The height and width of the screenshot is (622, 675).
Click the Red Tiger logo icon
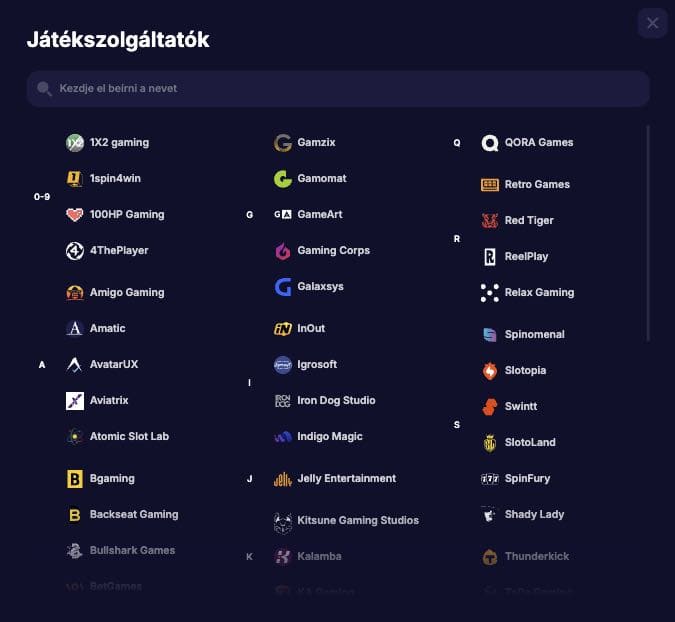click(x=490, y=221)
